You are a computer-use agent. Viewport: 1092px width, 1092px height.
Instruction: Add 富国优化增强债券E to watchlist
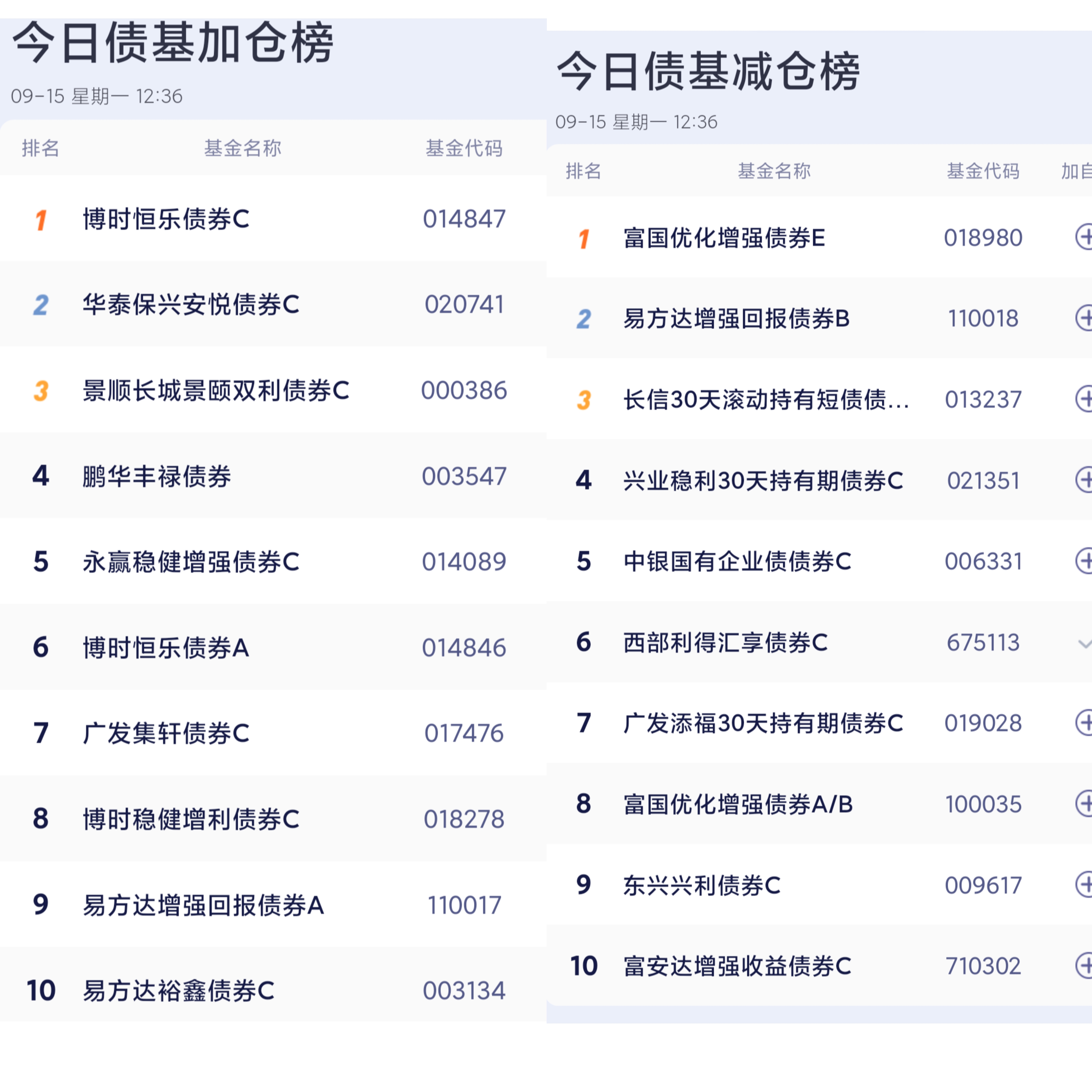[x=1084, y=237]
